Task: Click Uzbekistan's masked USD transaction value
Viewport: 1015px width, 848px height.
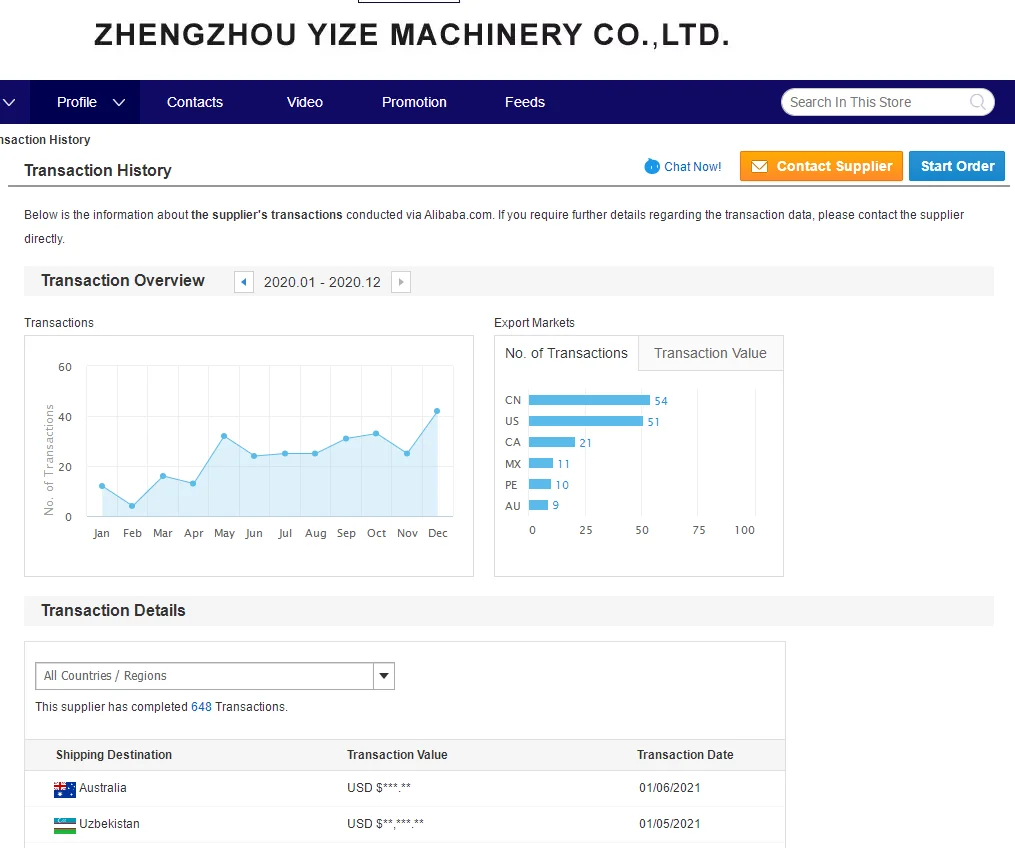Action: [385, 824]
